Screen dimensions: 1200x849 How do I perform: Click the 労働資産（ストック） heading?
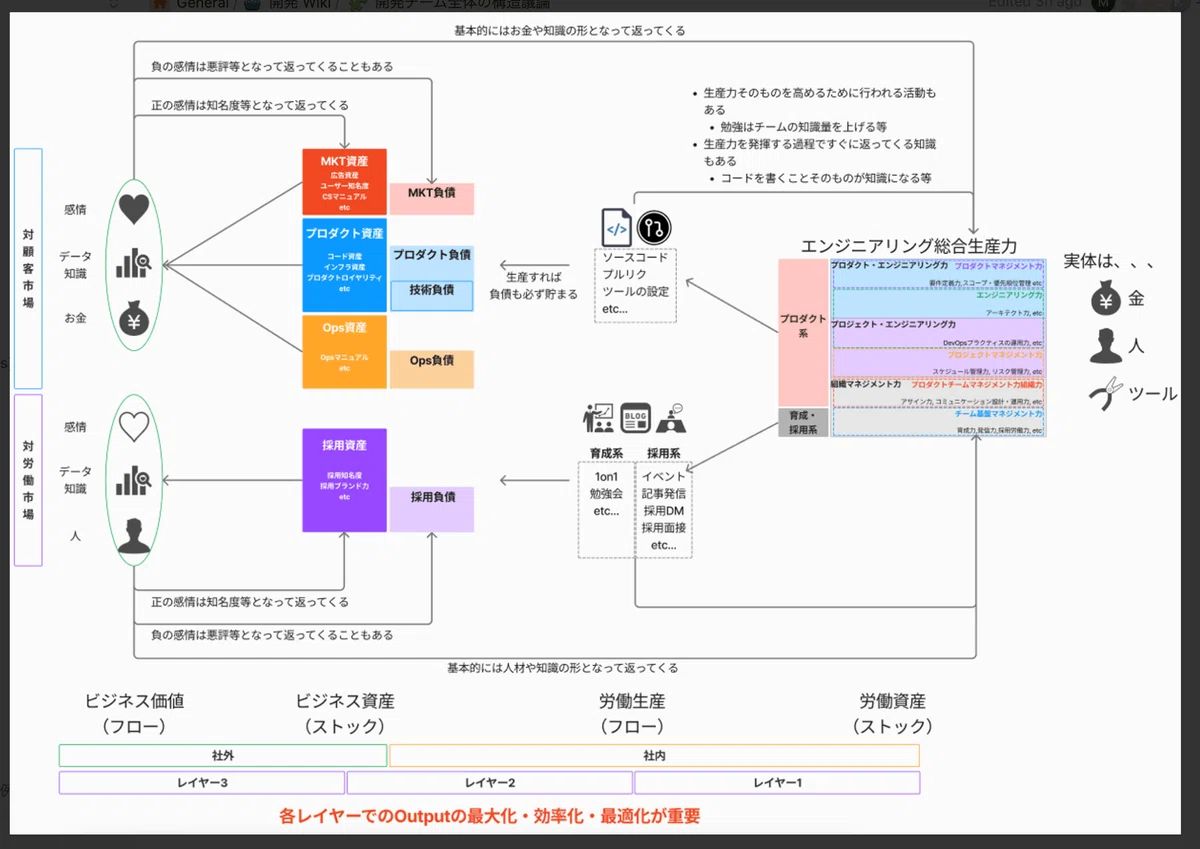893,713
